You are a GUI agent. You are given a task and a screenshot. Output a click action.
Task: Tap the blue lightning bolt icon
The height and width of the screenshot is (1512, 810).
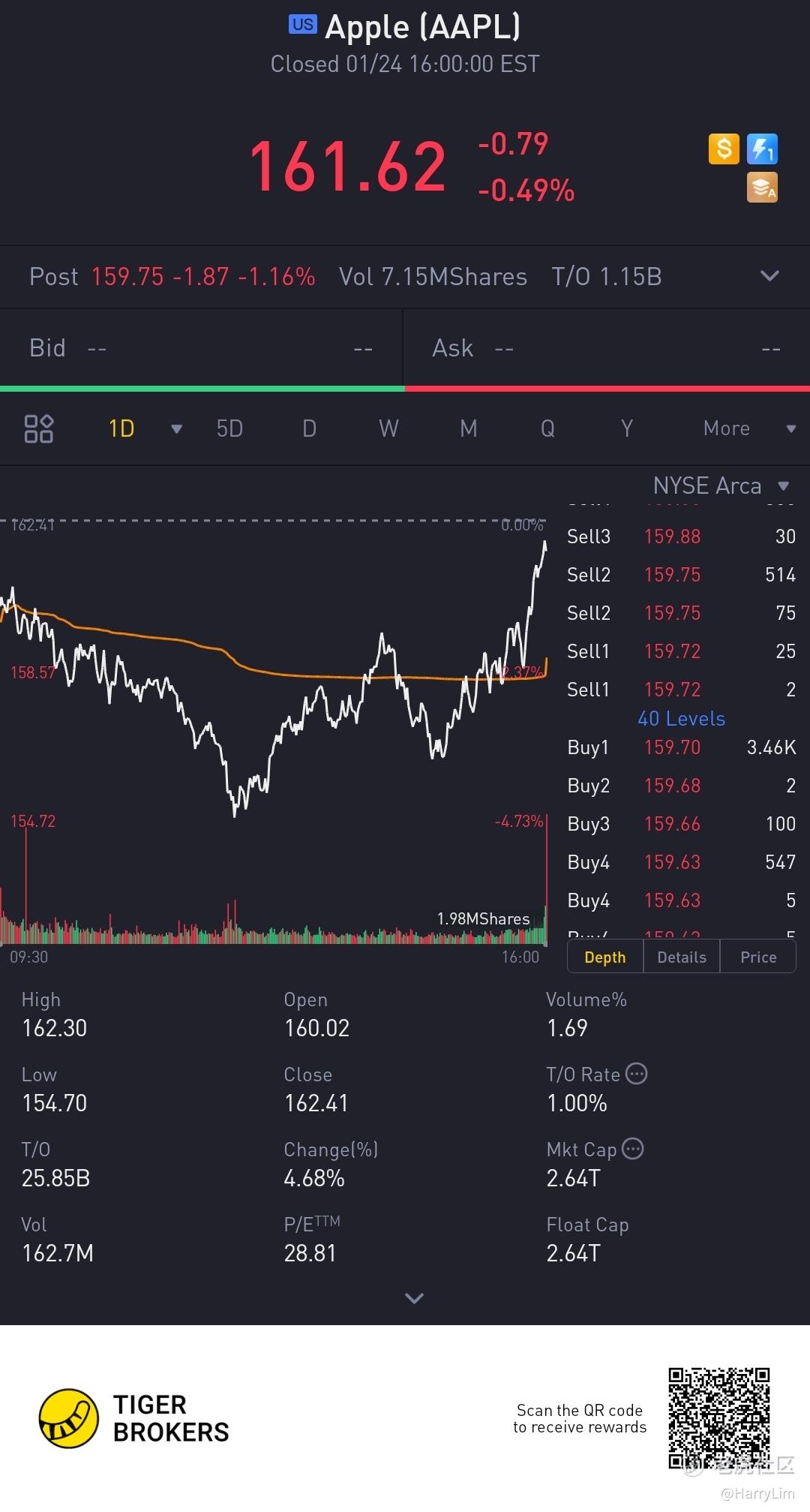[x=762, y=149]
